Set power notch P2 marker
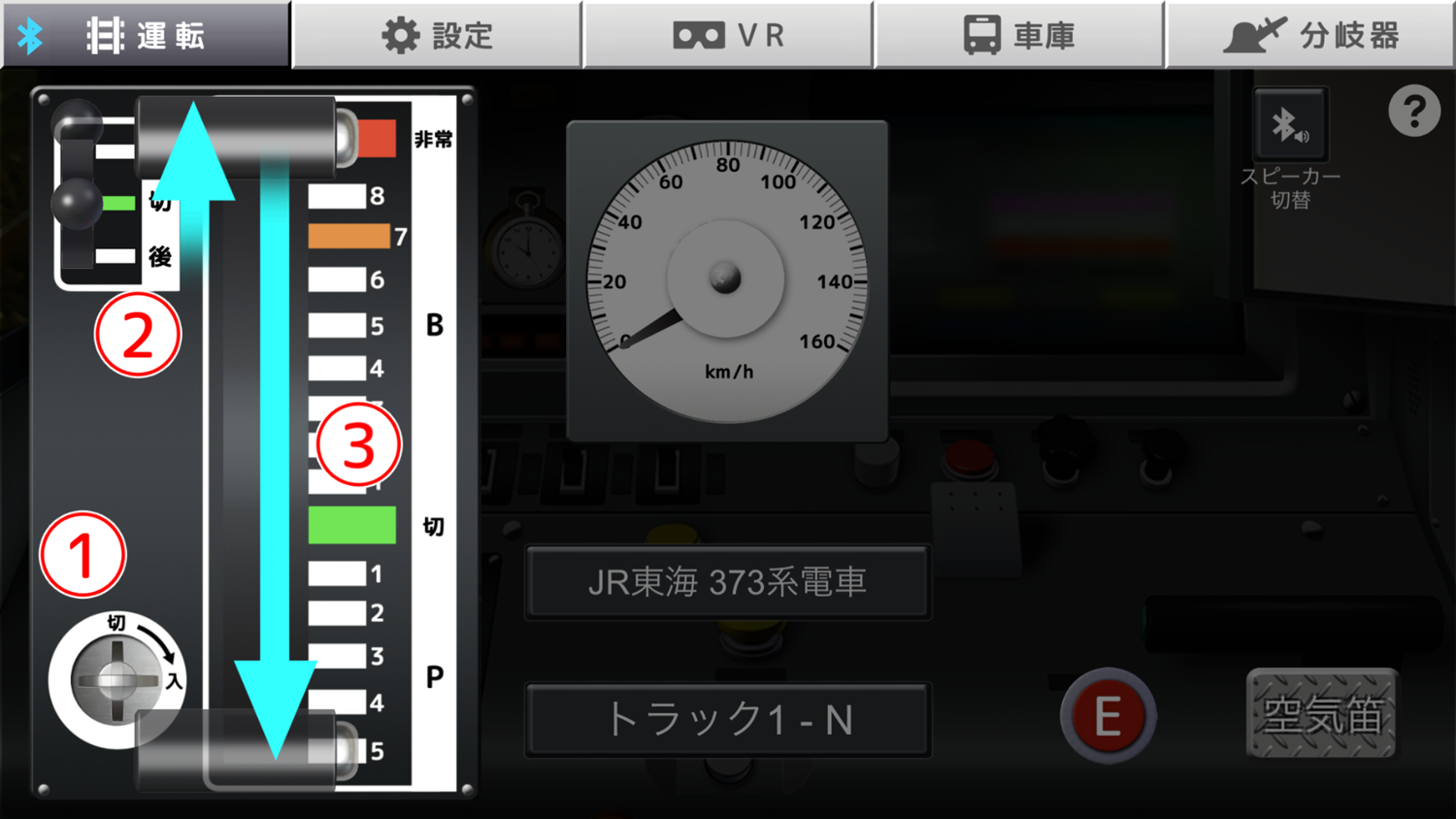Viewport: 1456px width, 819px height. (337, 613)
